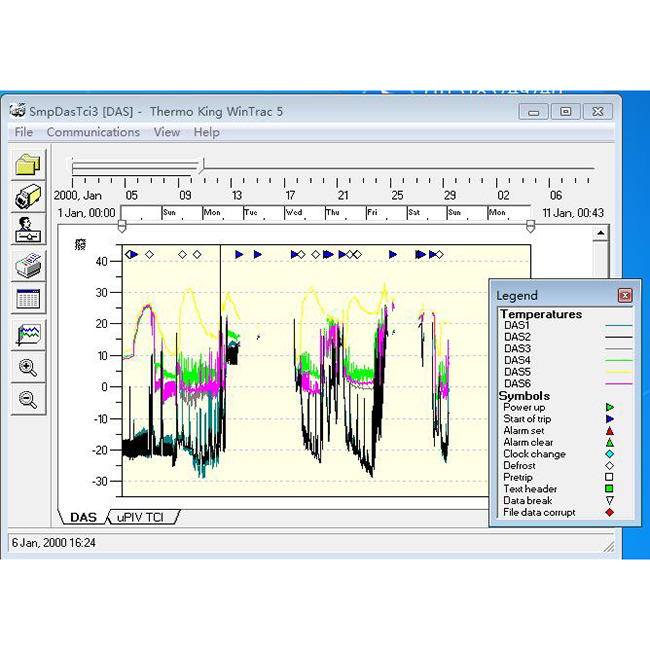Click the Defrost diamond symbol in Legend

coord(609,466)
